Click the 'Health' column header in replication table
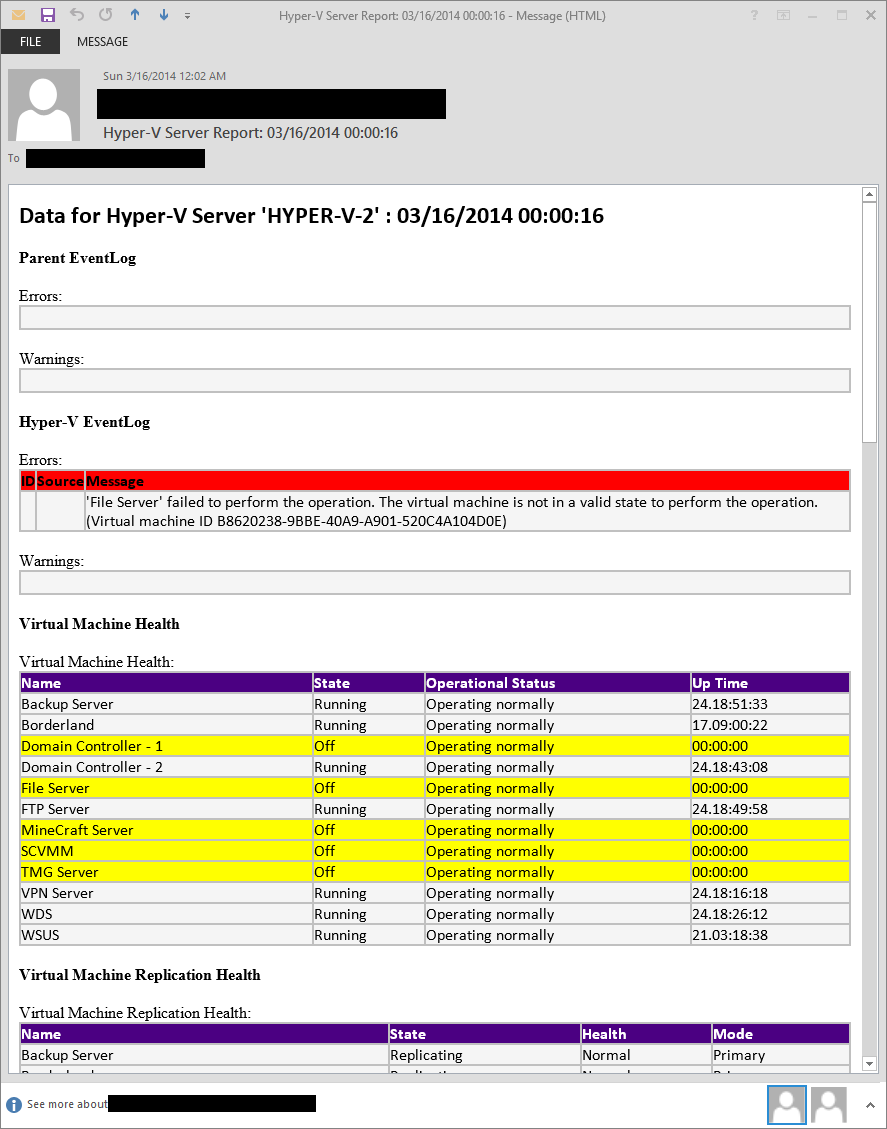The height and width of the screenshot is (1129, 887). click(x=646, y=1034)
